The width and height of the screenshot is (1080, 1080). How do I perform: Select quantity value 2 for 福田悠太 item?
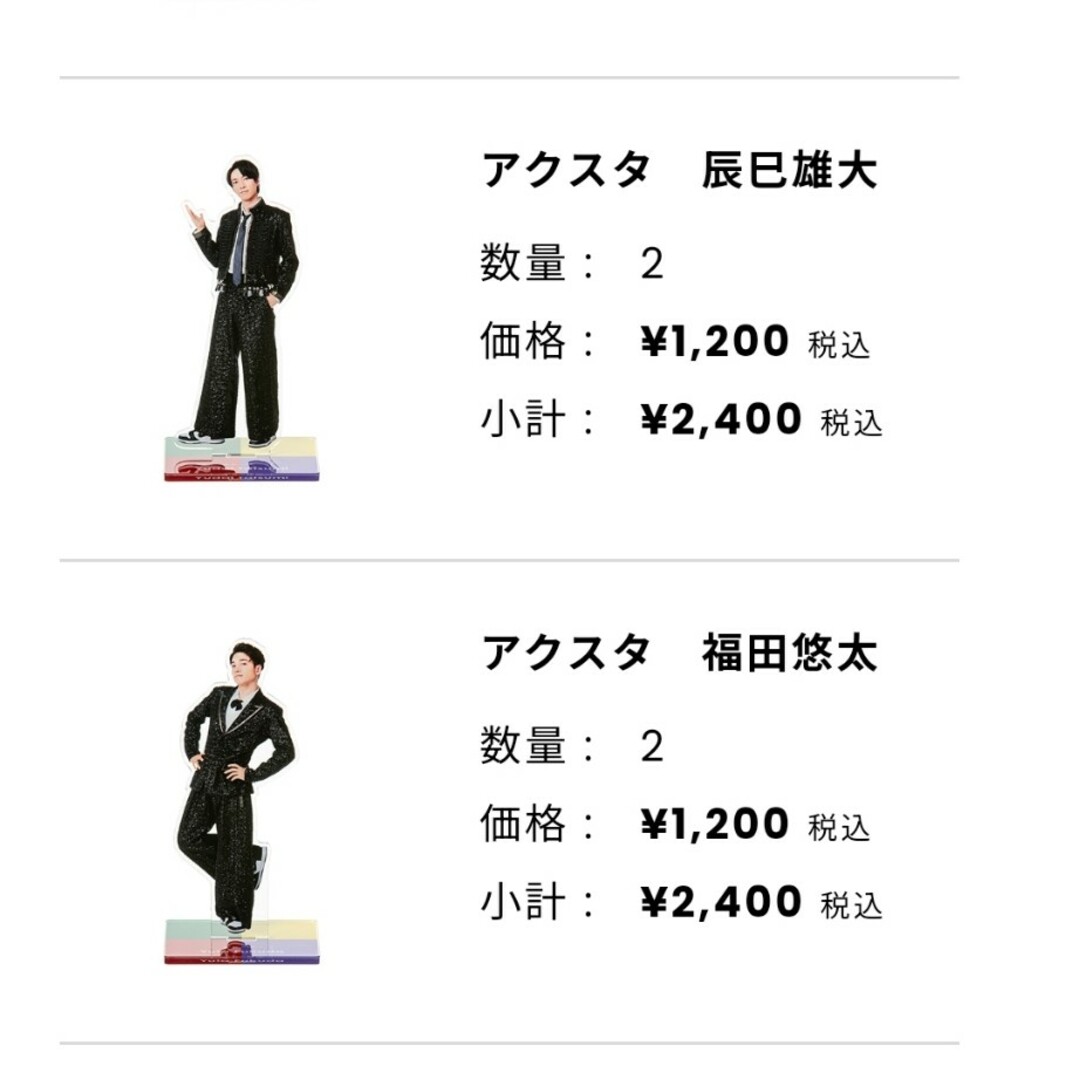click(652, 746)
